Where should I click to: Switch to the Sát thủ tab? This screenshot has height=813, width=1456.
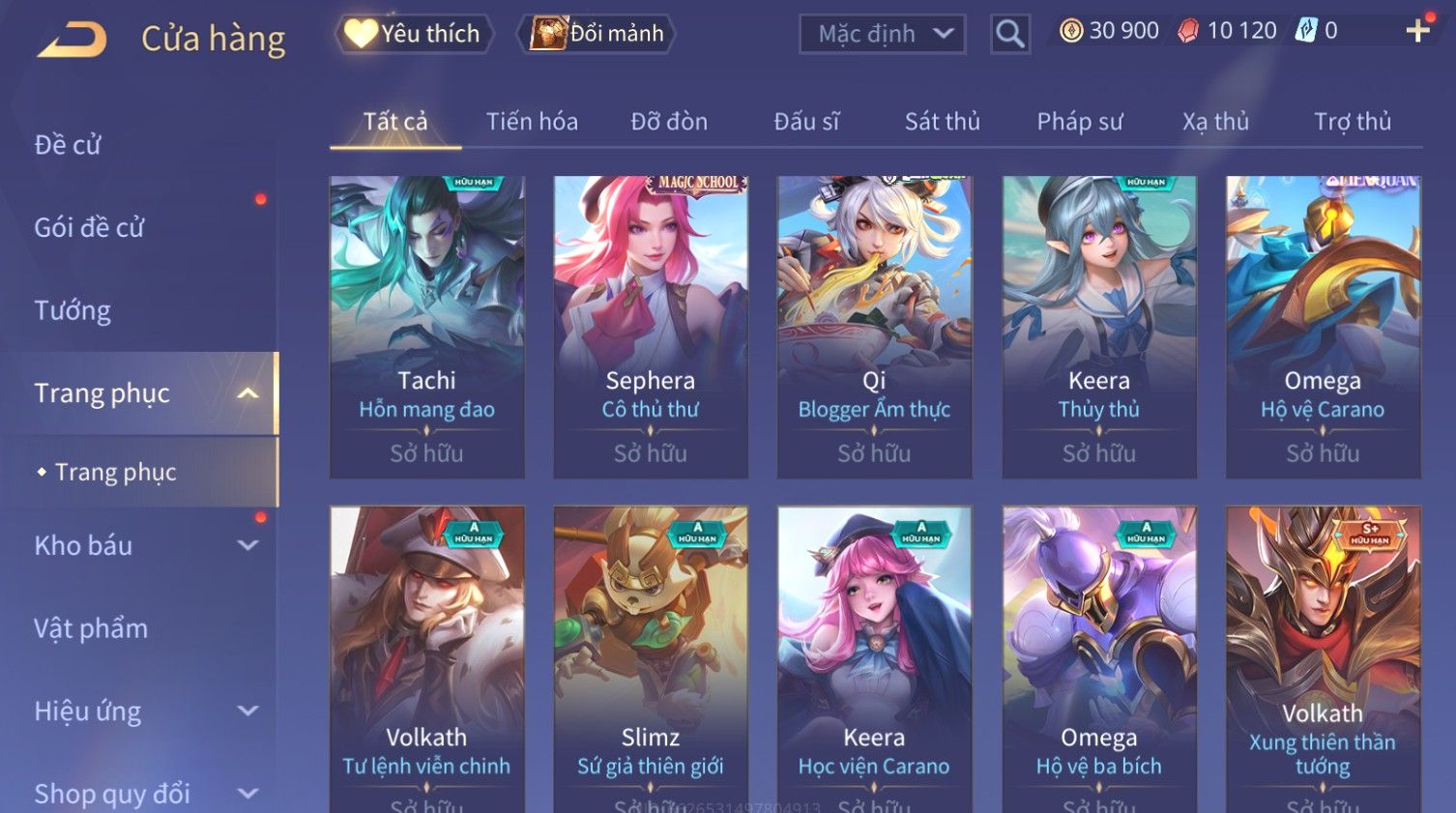(943, 122)
